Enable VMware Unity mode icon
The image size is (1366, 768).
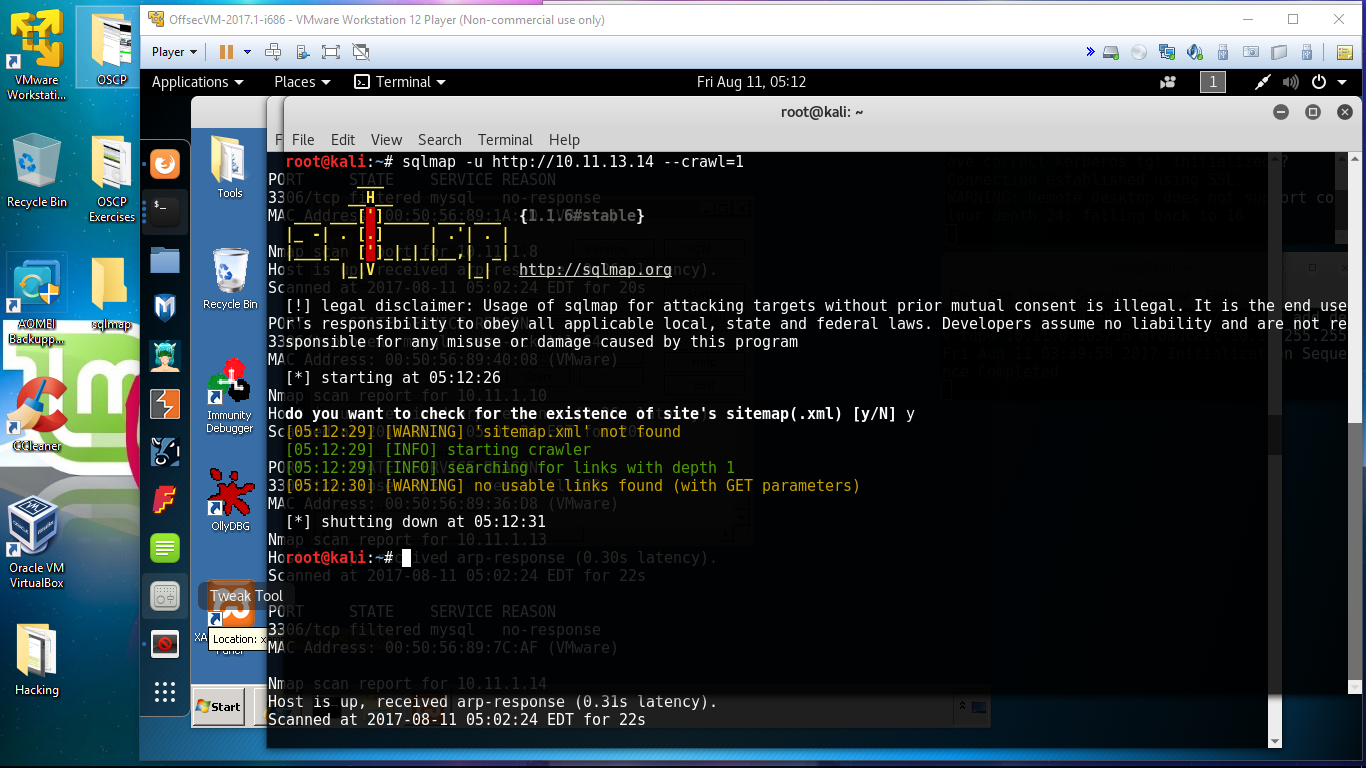point(359,52)
